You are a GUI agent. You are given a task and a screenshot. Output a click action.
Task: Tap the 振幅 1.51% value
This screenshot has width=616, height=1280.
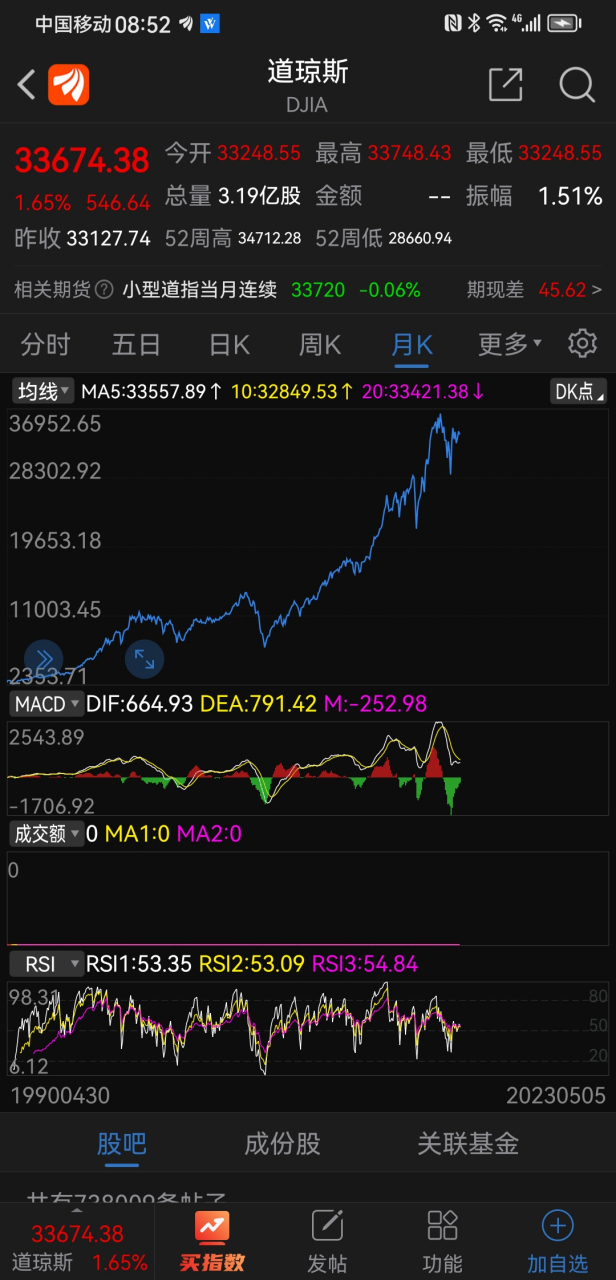coord(570,196)
